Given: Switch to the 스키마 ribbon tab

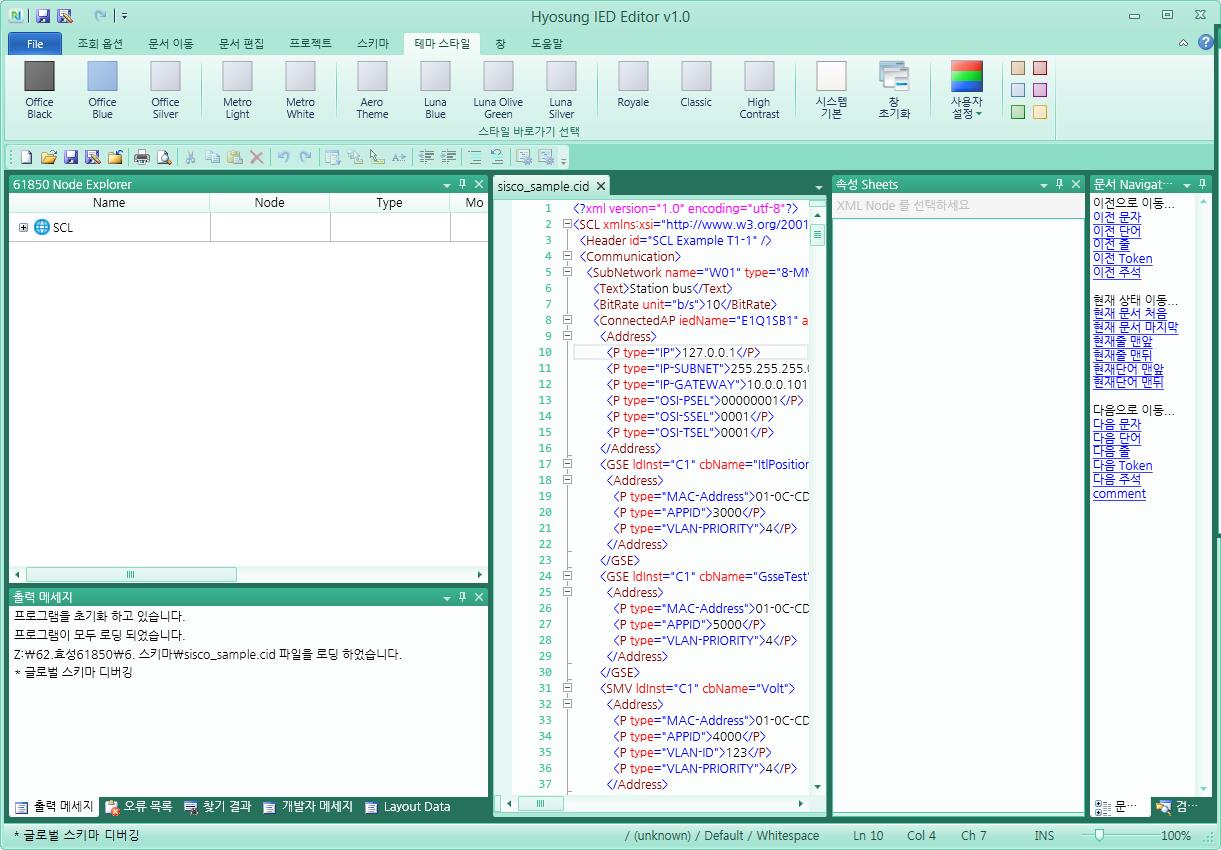Looking at the screenshot, I should (372, 44).
